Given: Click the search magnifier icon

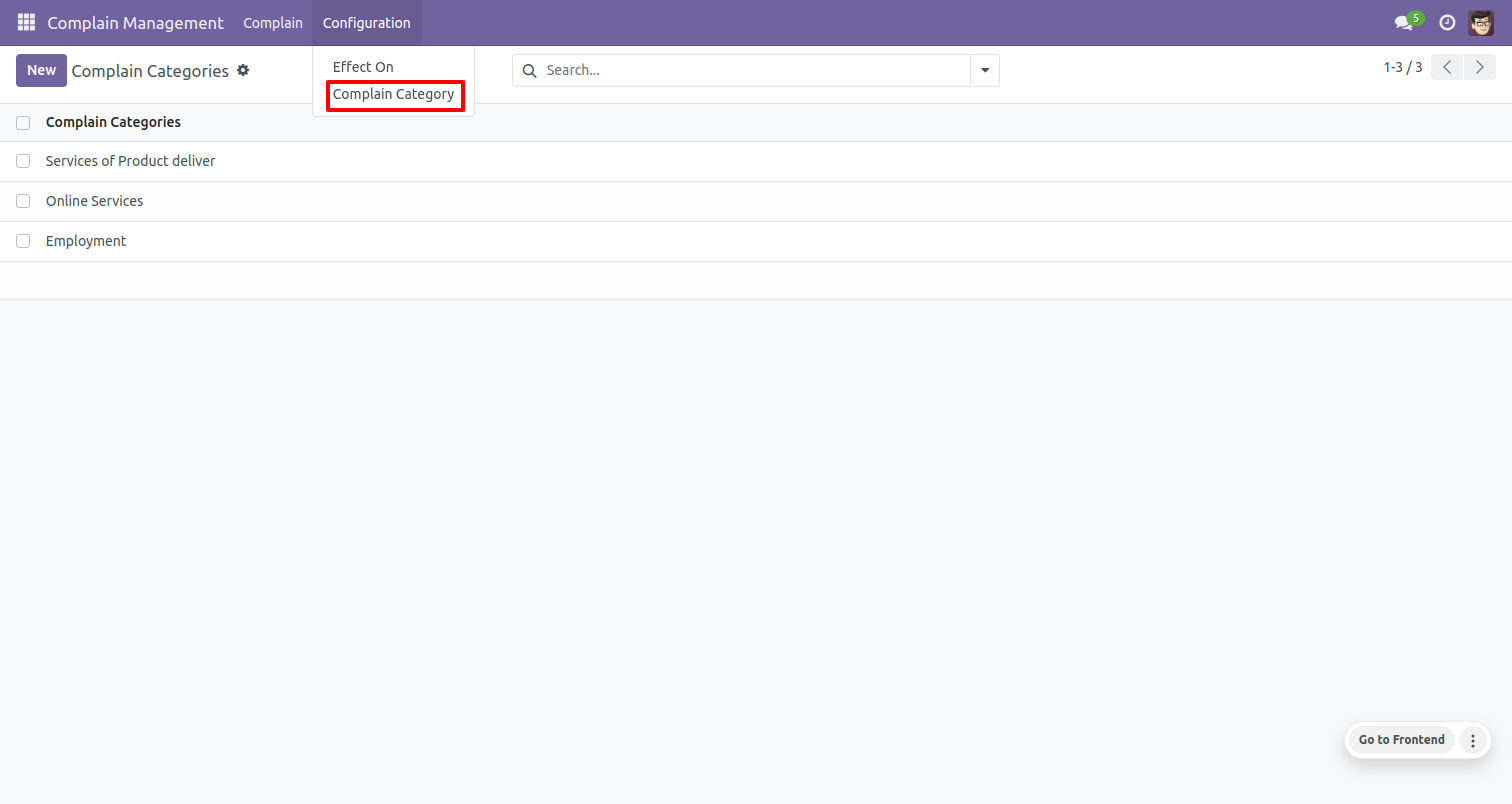Looking at the screenshot, I should (x=530, y=71).
